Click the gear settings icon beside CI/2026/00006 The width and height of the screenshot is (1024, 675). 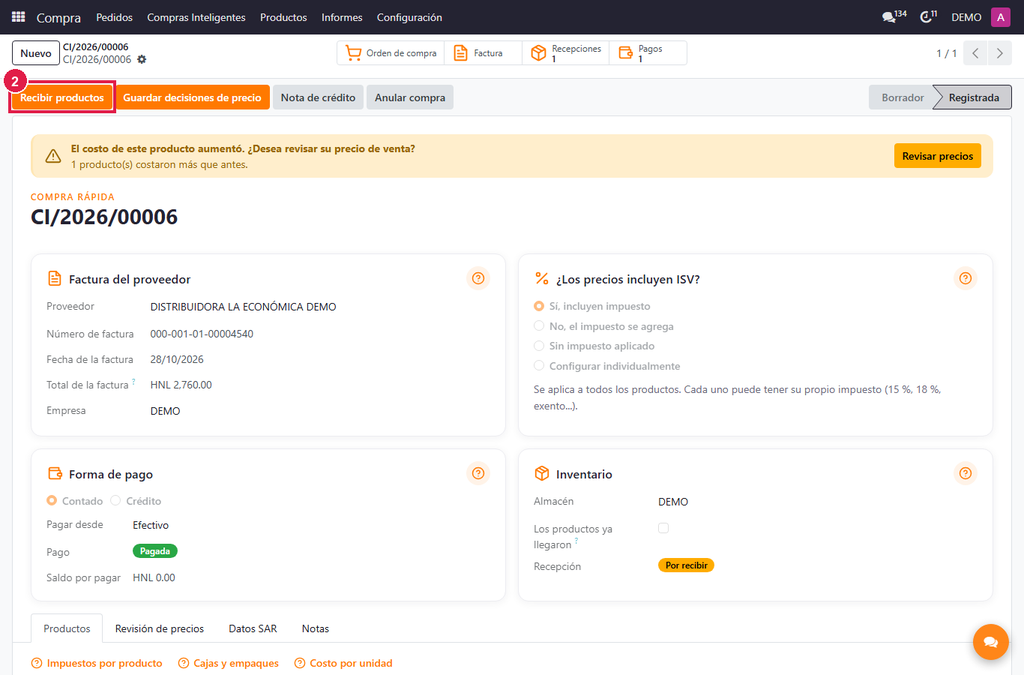pyautogui.click(x=142, y=59)
